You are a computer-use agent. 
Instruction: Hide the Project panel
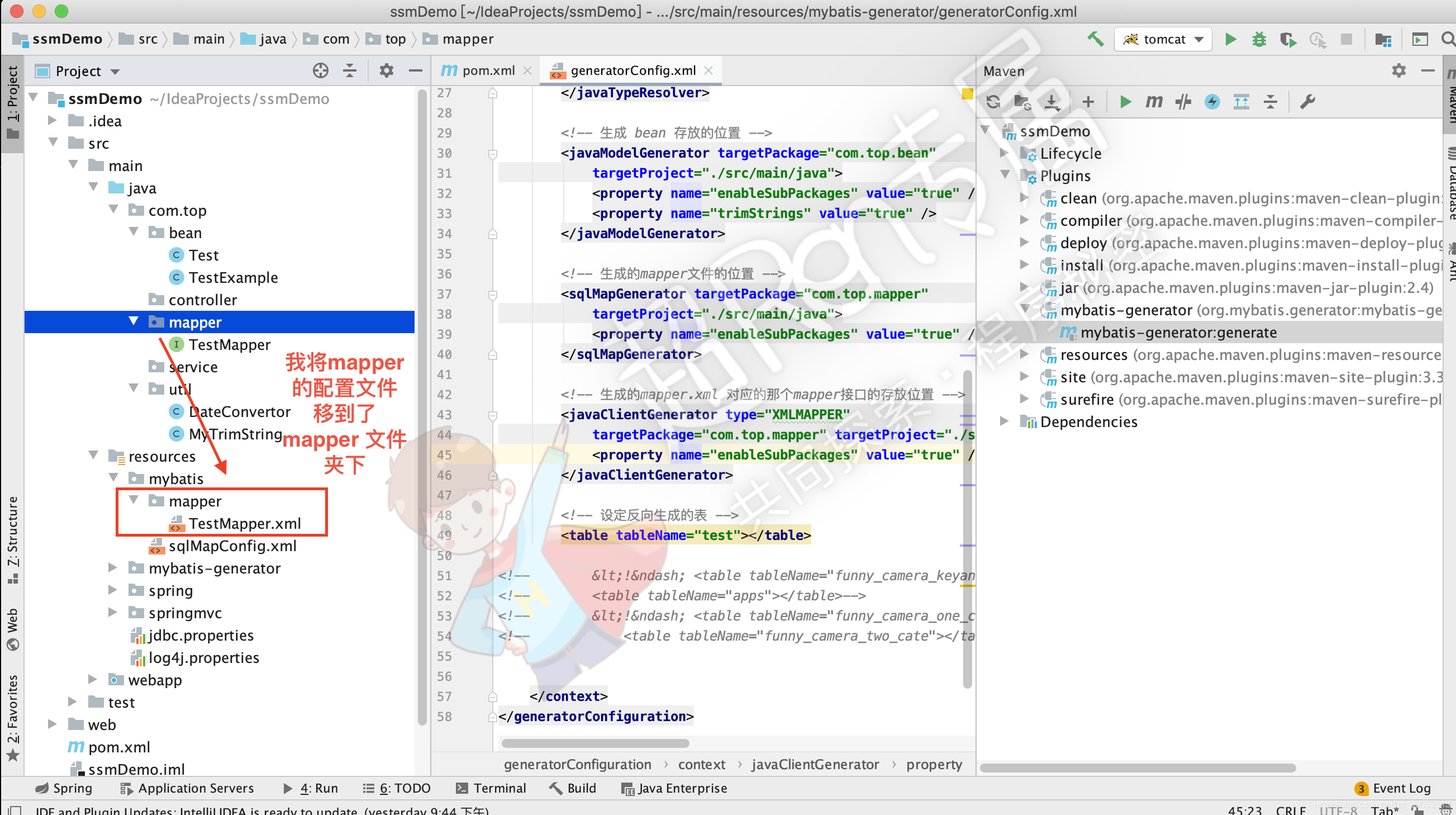point(416,70)
